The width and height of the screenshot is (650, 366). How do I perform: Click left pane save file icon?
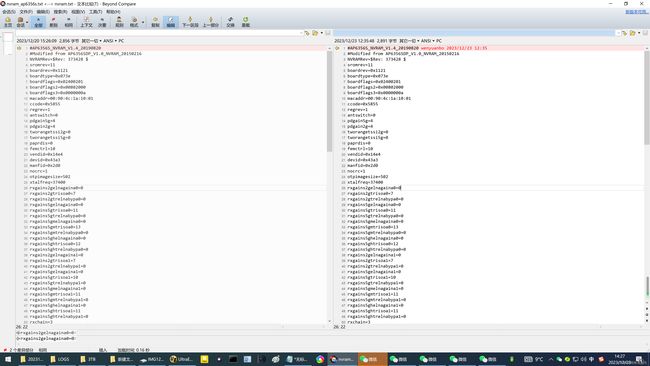(328, 33)
